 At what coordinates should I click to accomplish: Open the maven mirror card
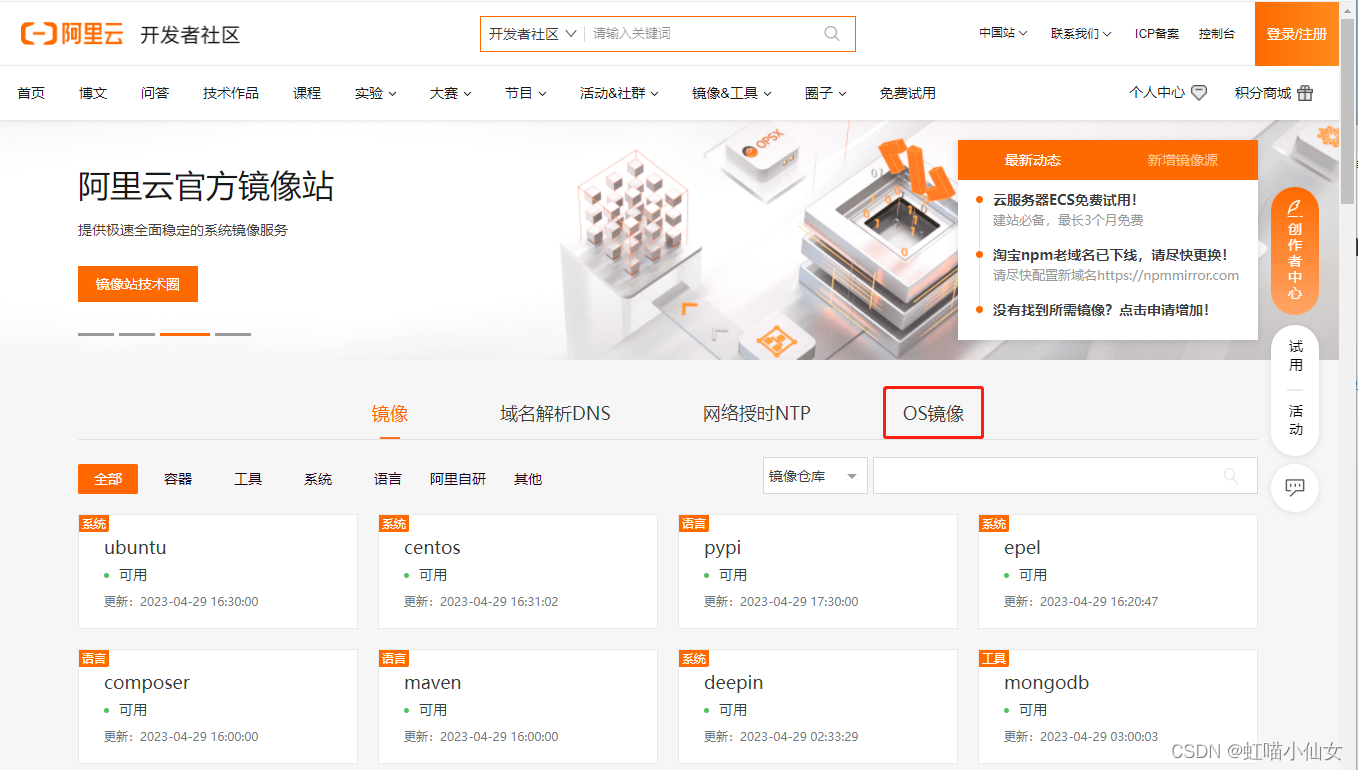click(518, 706)
